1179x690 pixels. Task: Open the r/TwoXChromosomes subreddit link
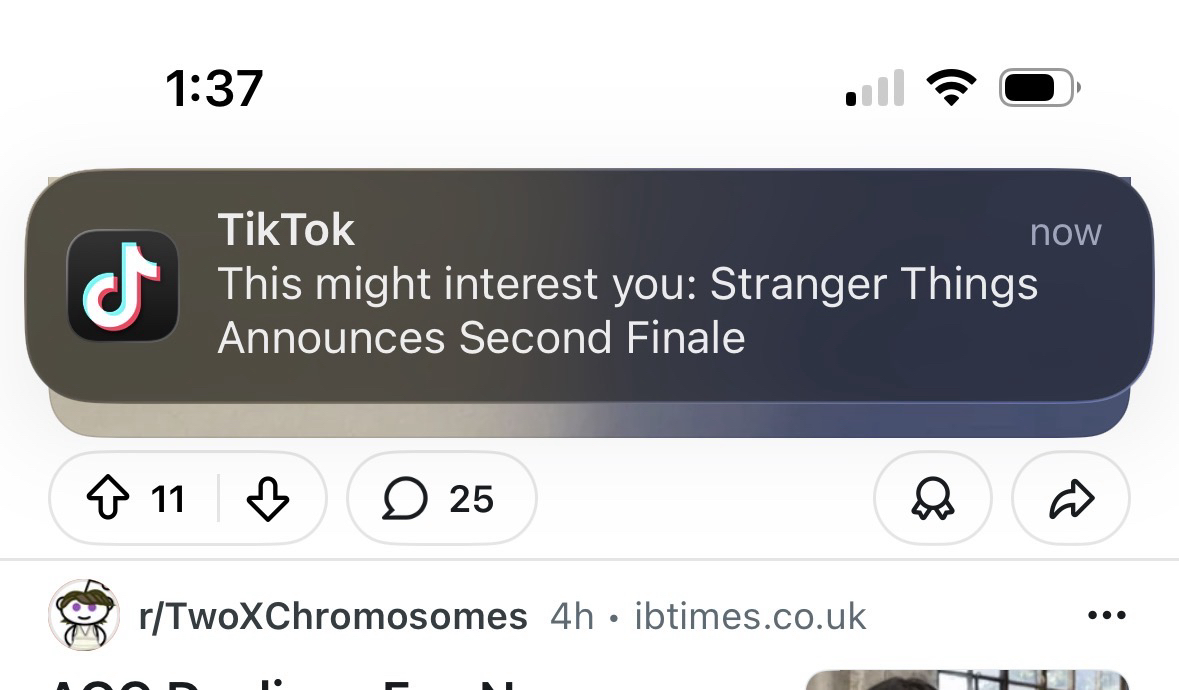tap(333, 616)
